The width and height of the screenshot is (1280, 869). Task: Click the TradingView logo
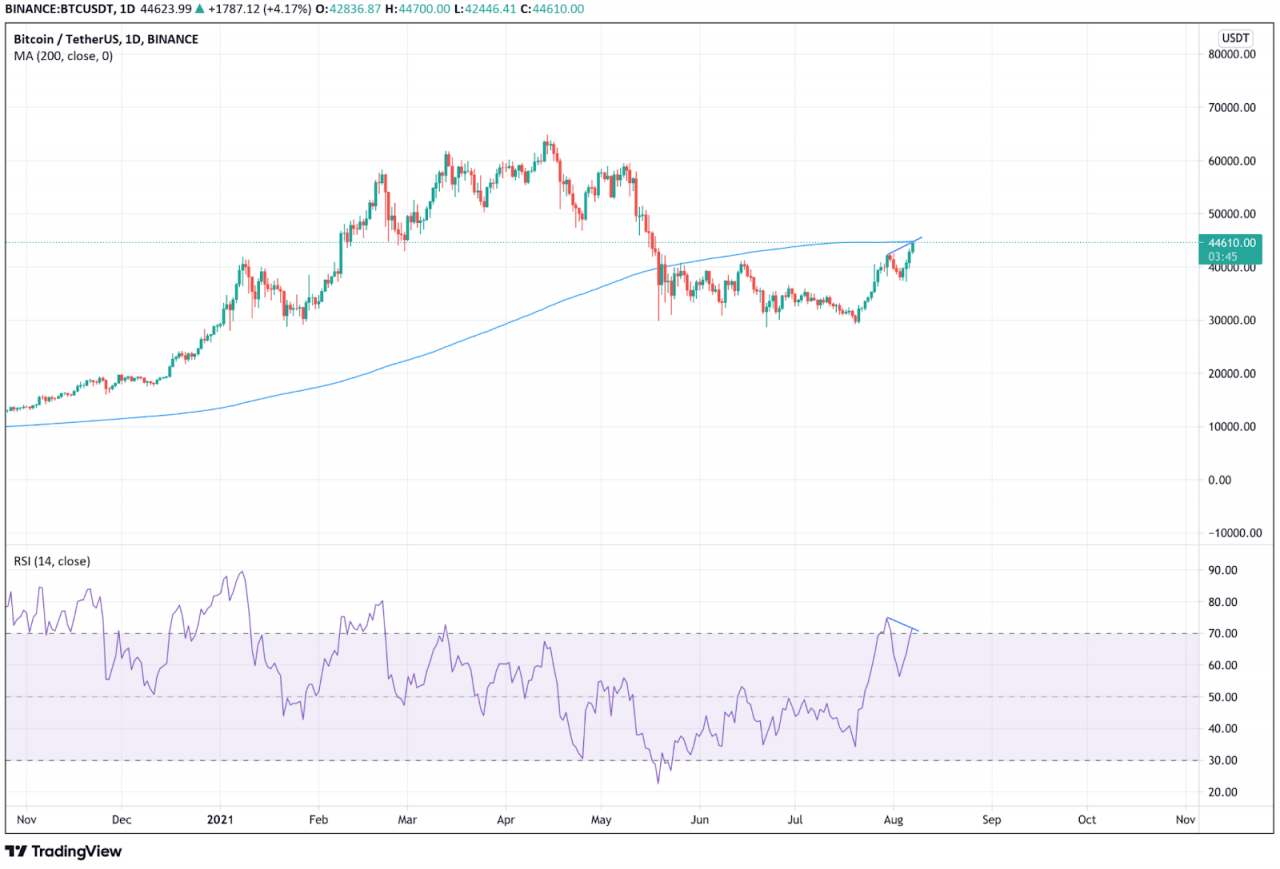click(x=62, y=851)
